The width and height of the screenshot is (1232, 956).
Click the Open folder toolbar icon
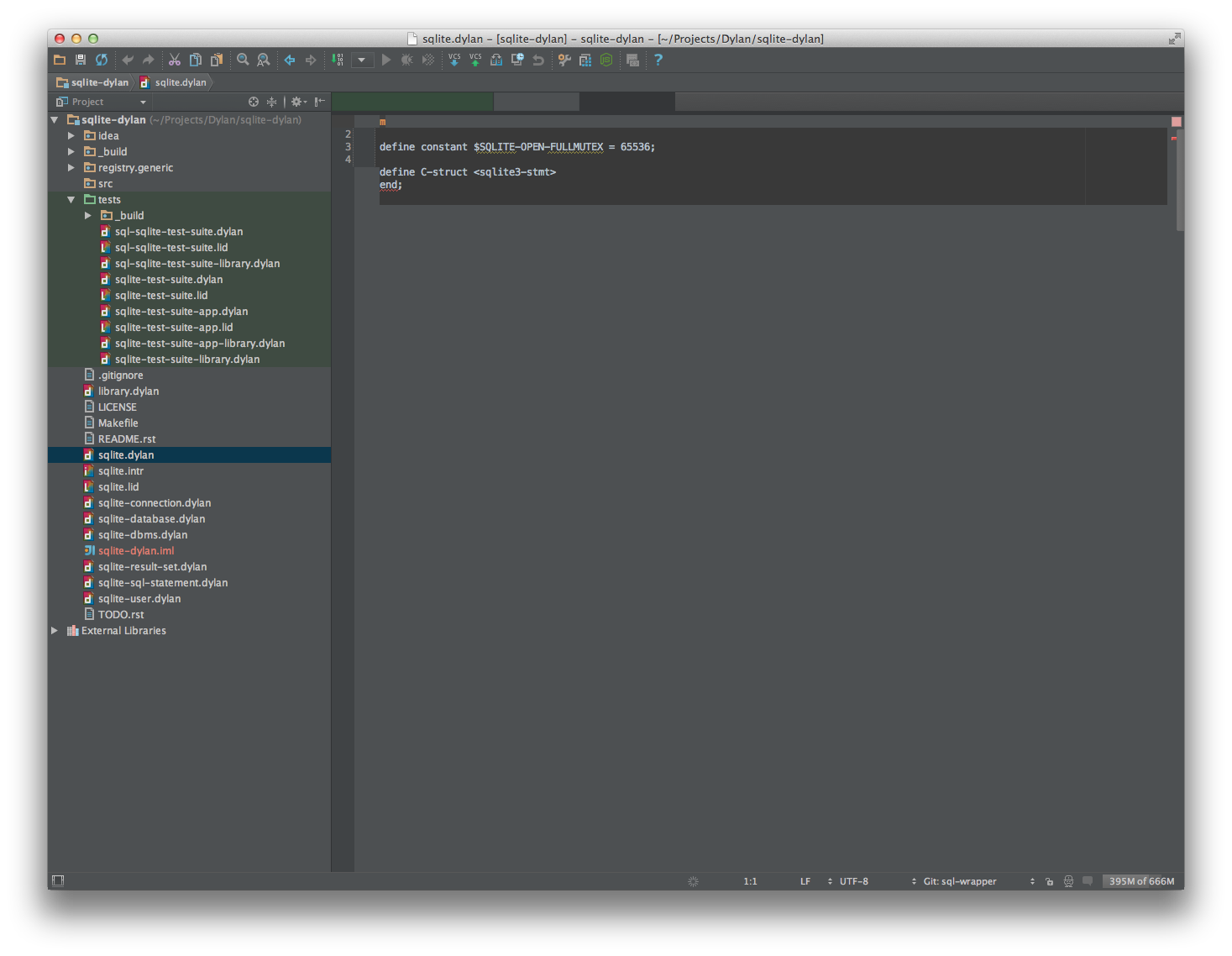(x=60, y=60)
